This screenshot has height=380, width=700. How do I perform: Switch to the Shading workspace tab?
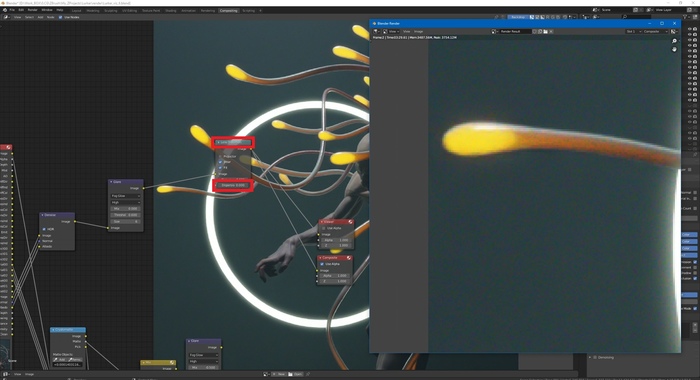pos(171,10)
